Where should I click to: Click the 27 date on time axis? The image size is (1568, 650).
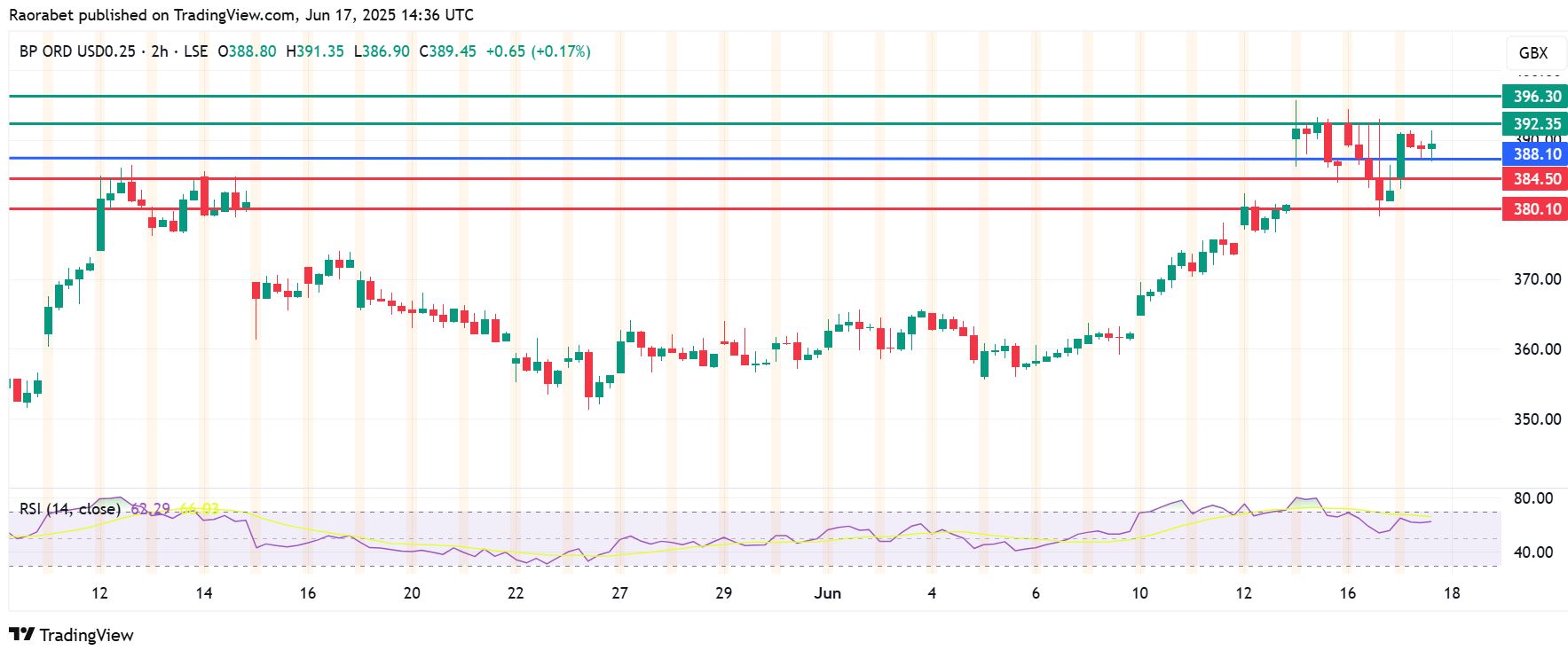pos(619,593)
